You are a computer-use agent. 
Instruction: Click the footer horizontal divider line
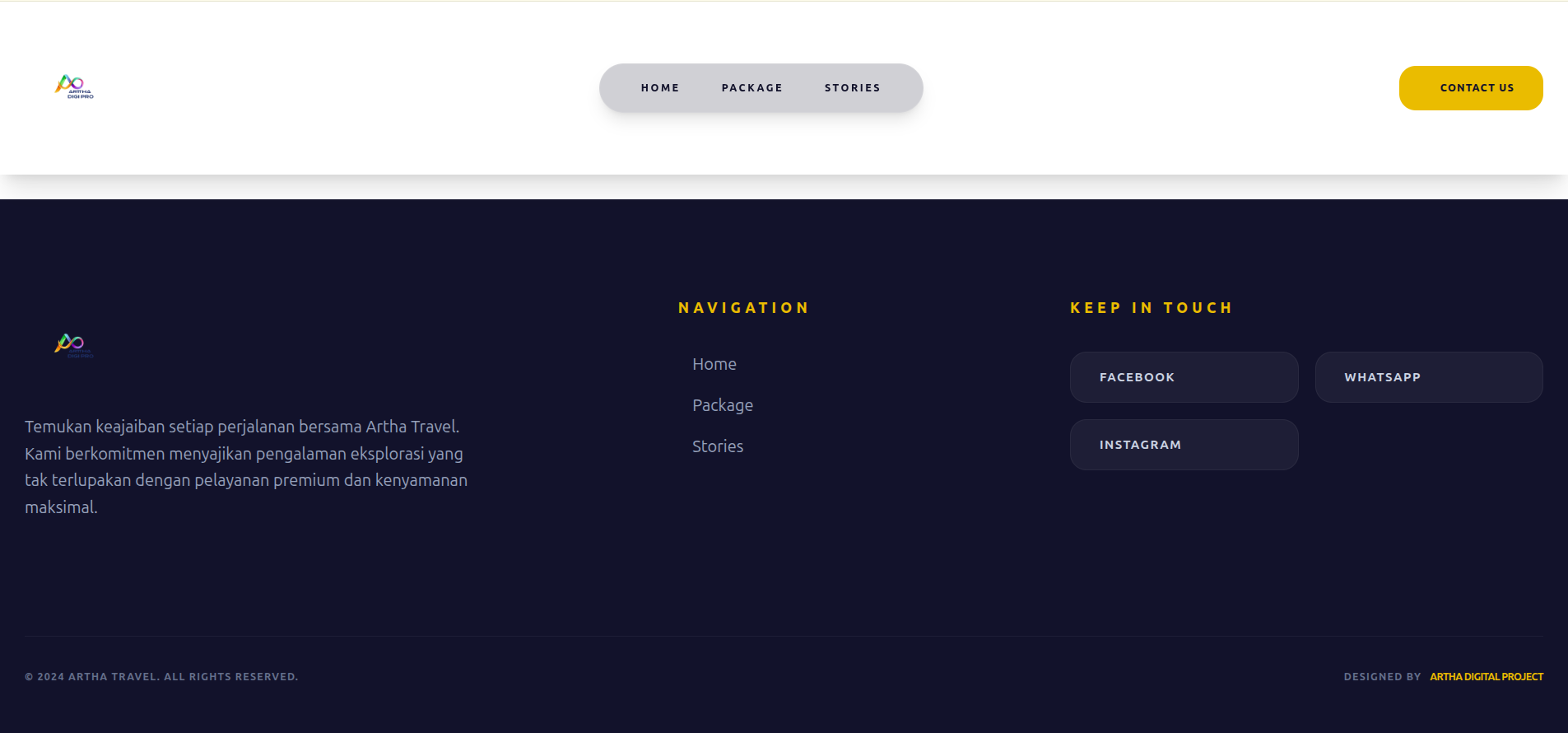tap(784, 636)
